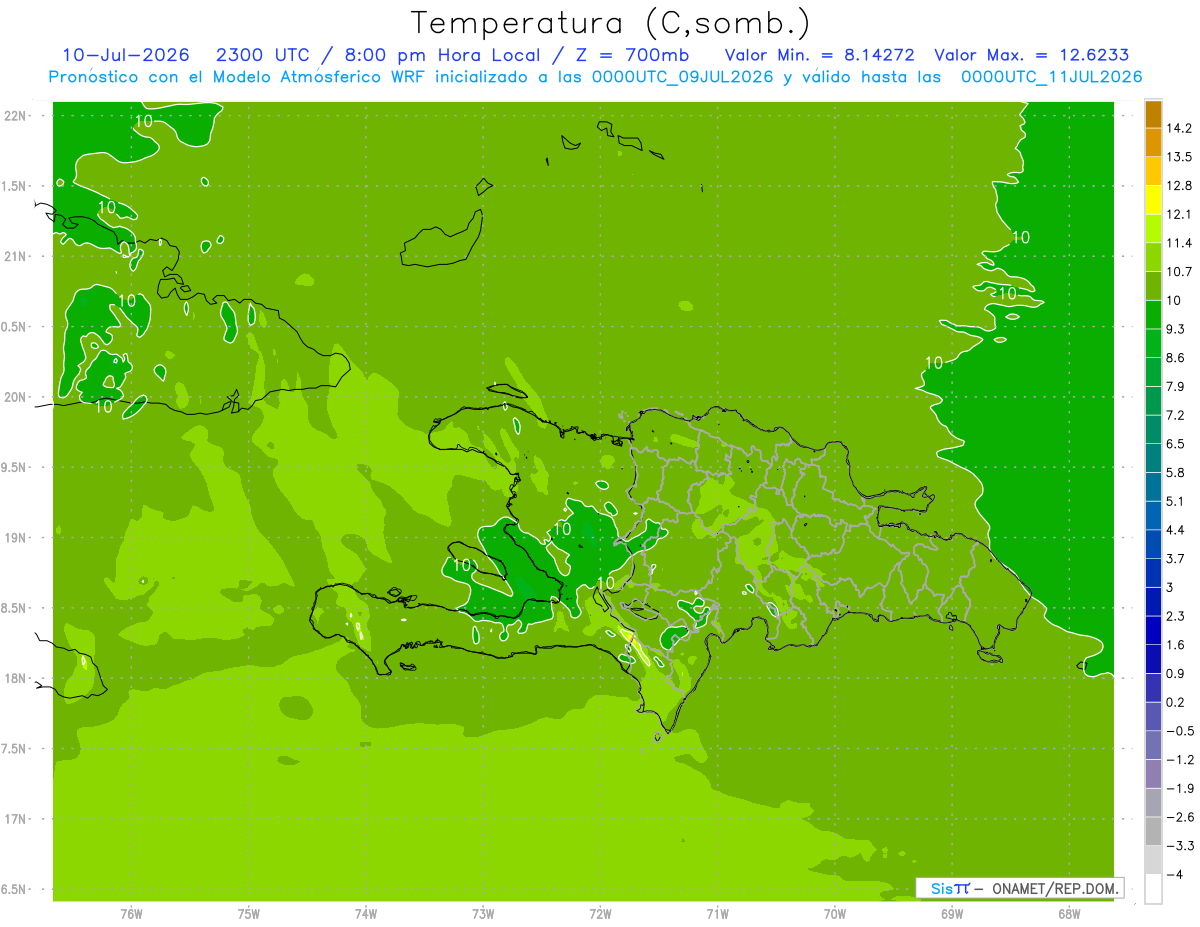Click the 76W longitude axis label
Screen dimensions: 1200x927
pos(131,913)
